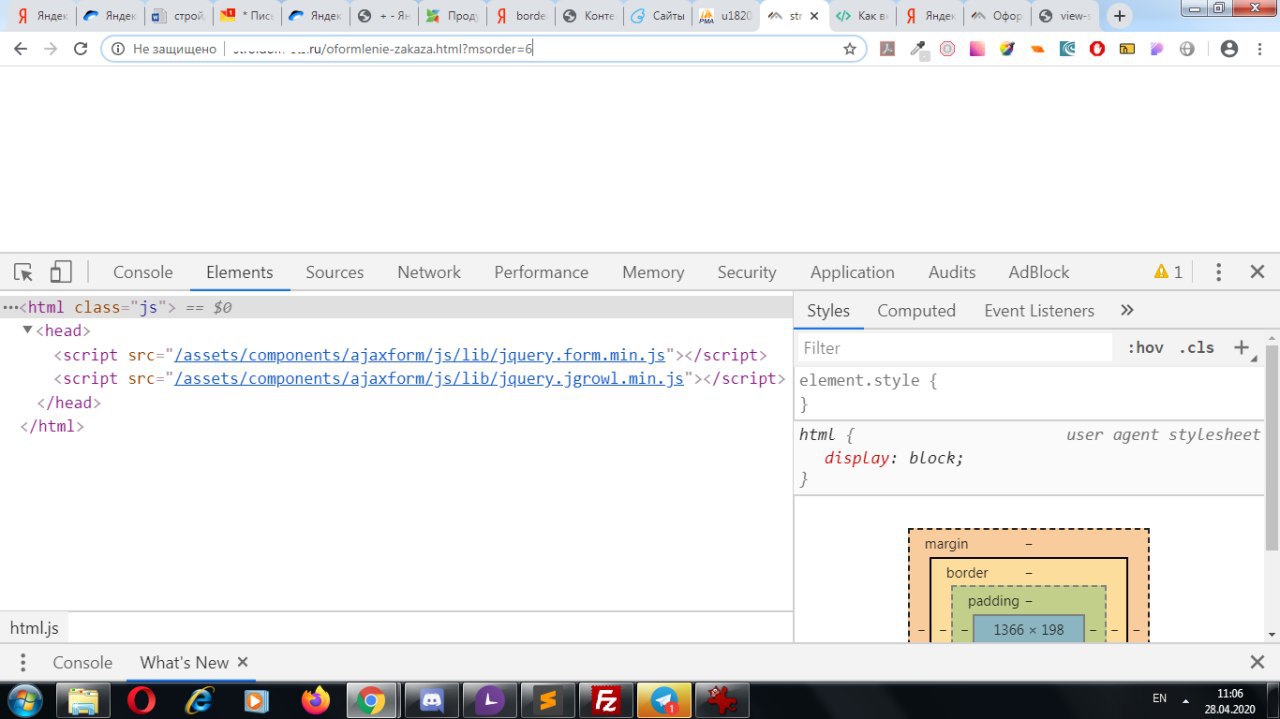Select the closing </html> tag line

coord(52,427)
